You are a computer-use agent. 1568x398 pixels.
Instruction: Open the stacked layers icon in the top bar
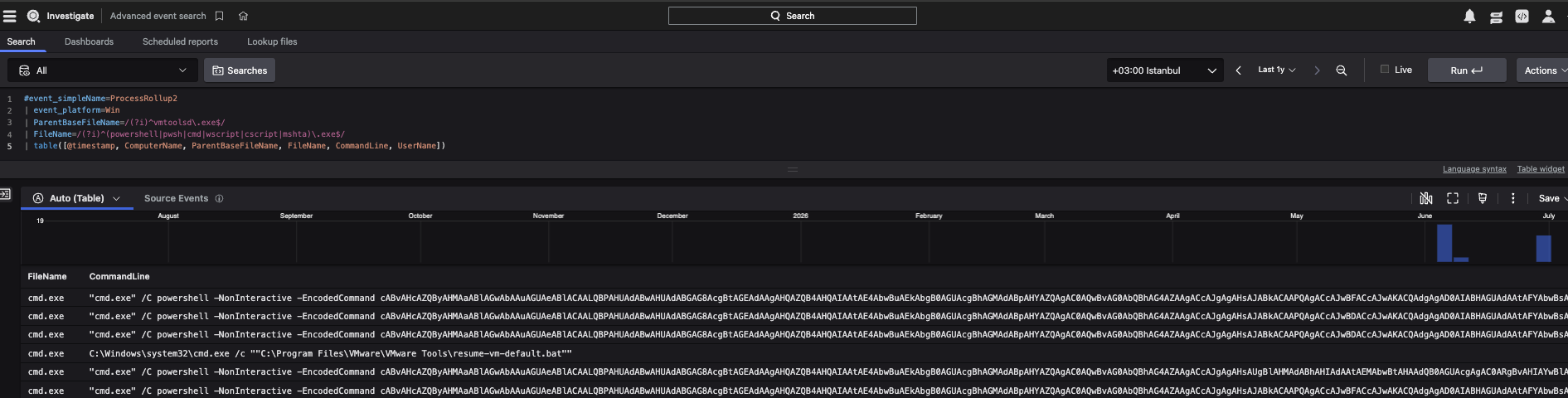pyautogui.click(x=1496, y=16)
